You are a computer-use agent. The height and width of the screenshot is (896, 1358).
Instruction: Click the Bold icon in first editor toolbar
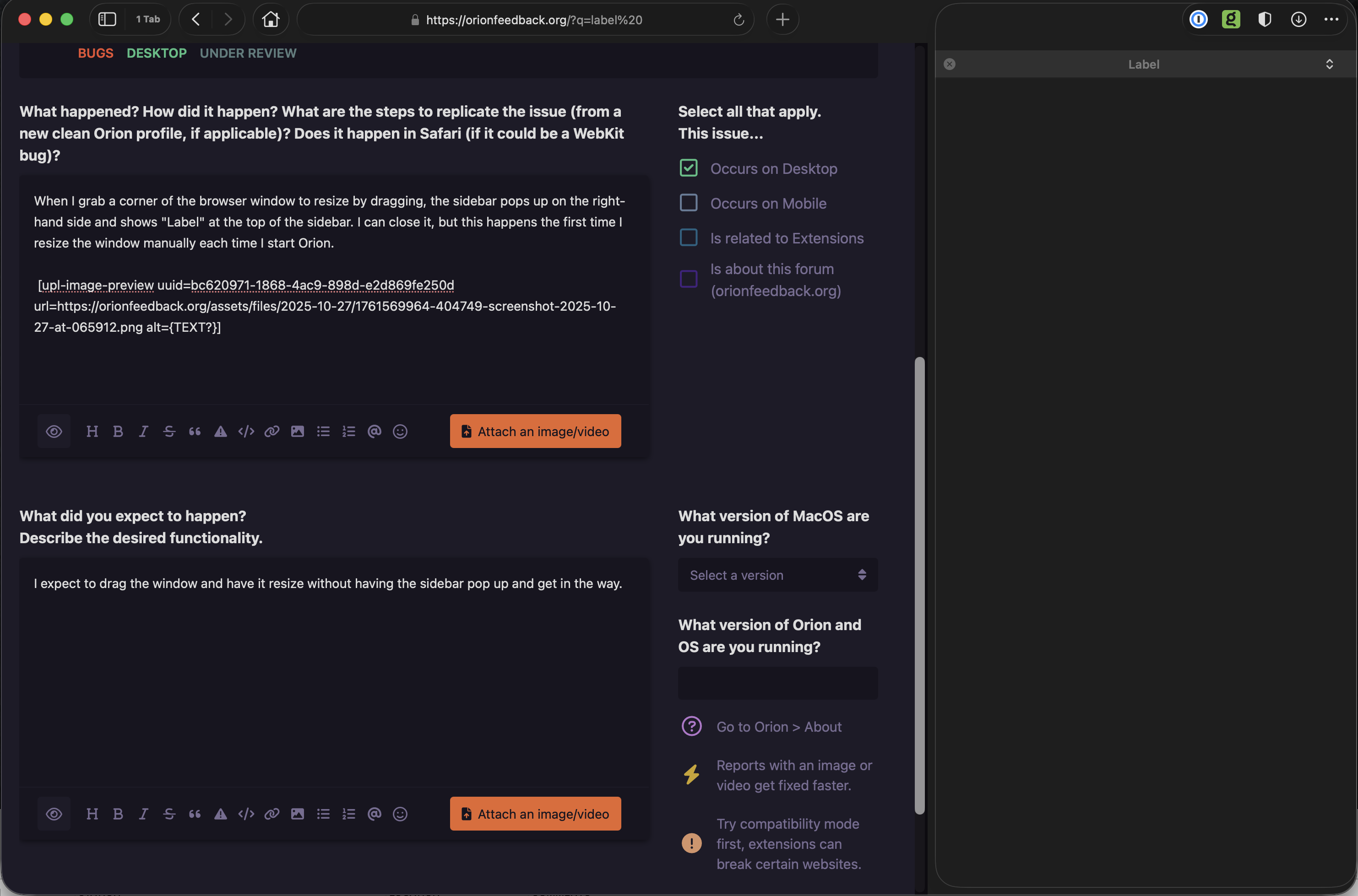pyautogui.click(x=118, y=432)
